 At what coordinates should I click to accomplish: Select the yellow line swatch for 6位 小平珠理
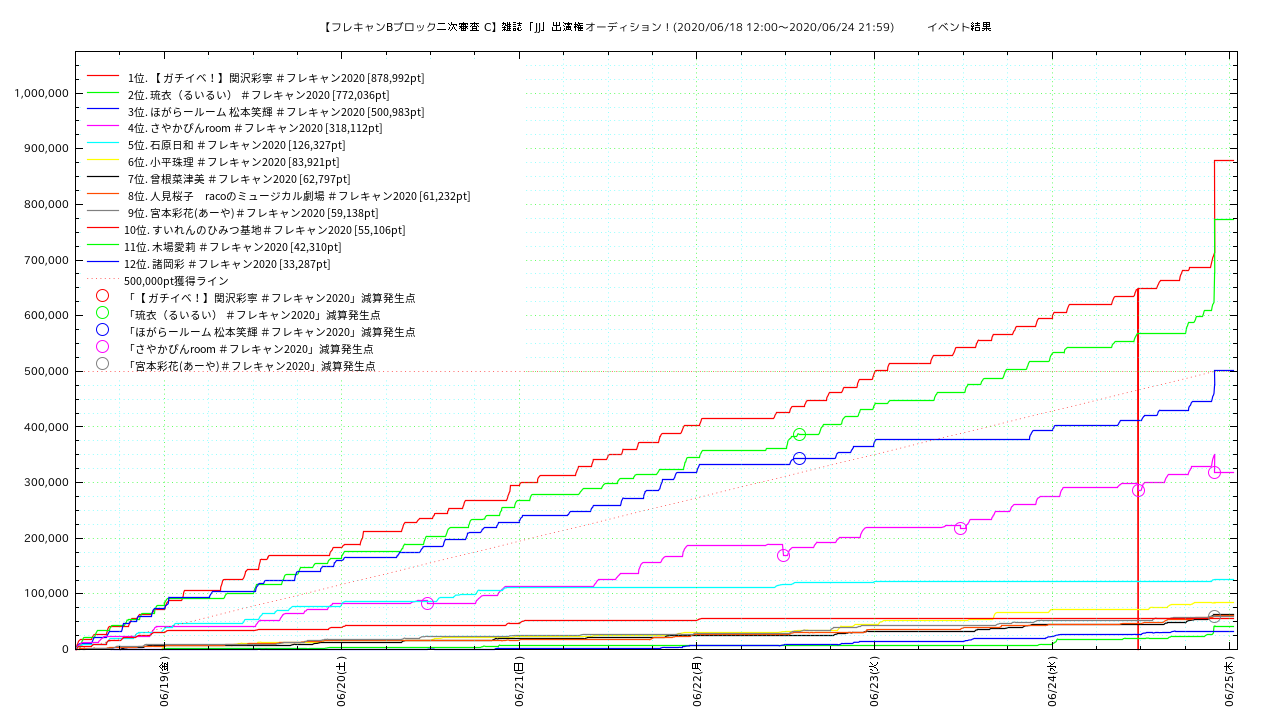(x=103, y=161)
